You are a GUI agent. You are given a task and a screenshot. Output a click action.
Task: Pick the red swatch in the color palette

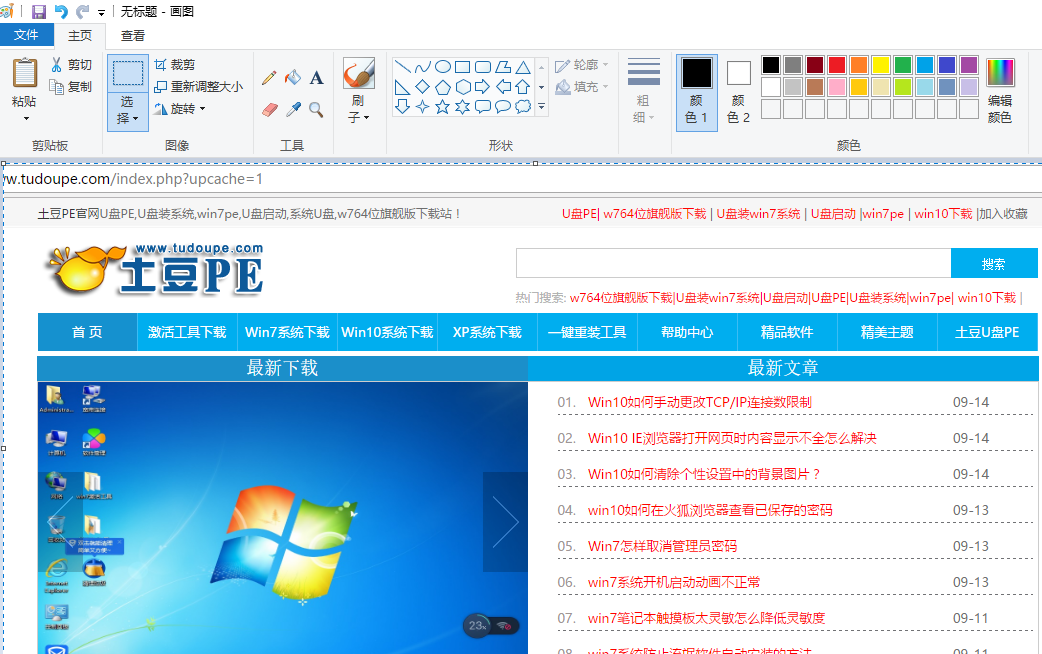tap(837, 65)
